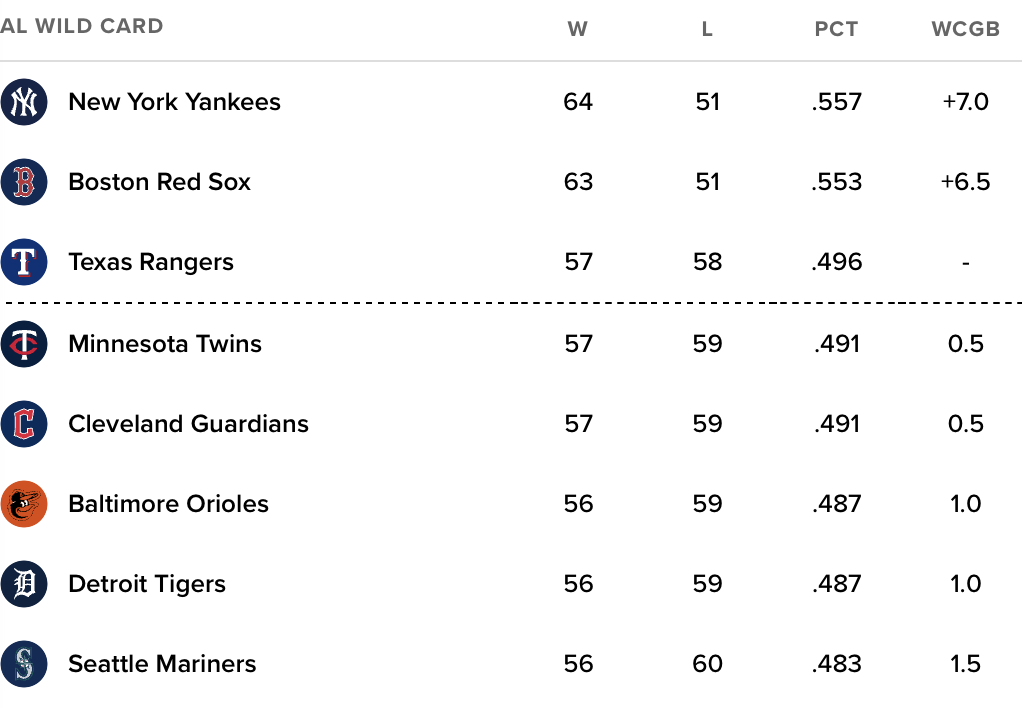Click the Cleveland Guardians logo
The width and height of the screenshot is (1022, 708).
(x=24, y=424)
